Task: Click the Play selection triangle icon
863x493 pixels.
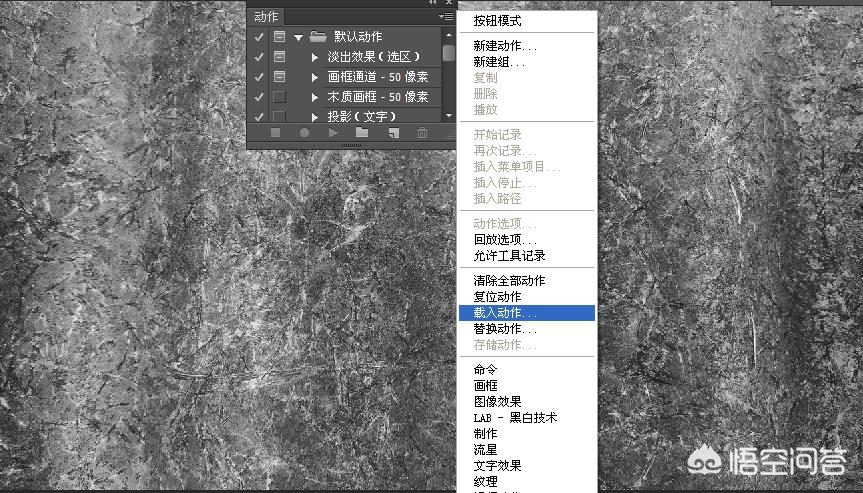Action: 333,133
